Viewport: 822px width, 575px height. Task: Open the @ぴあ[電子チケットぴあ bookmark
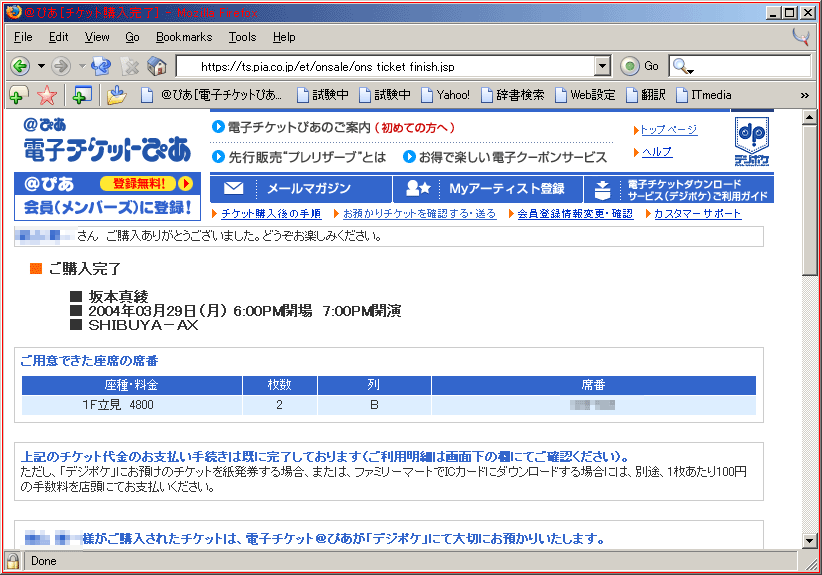pos(212,95)
